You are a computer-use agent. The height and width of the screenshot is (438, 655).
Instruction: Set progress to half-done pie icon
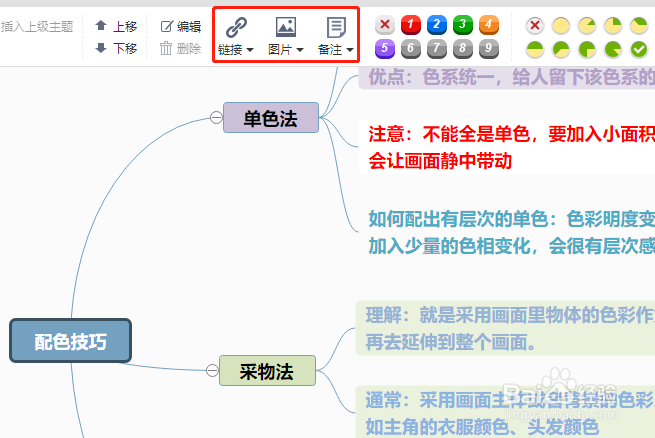(535, 50)
